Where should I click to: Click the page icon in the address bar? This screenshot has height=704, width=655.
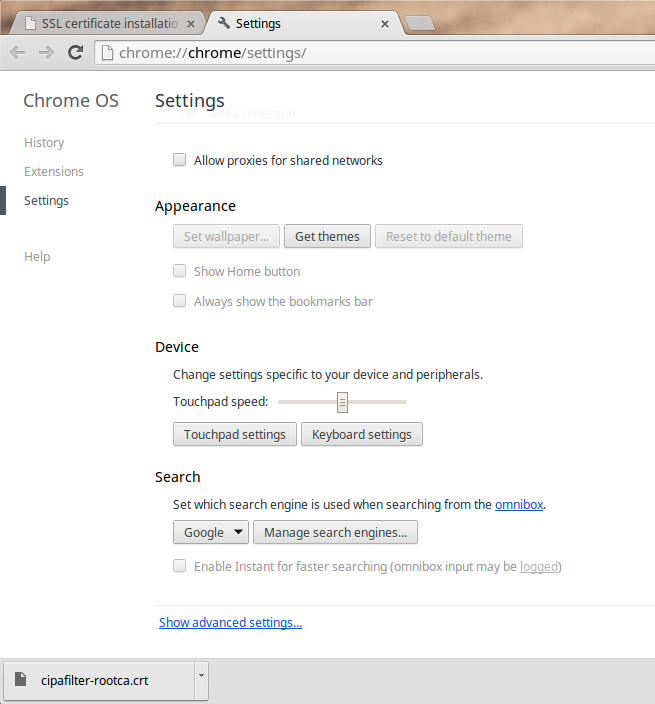pos(107,53)
